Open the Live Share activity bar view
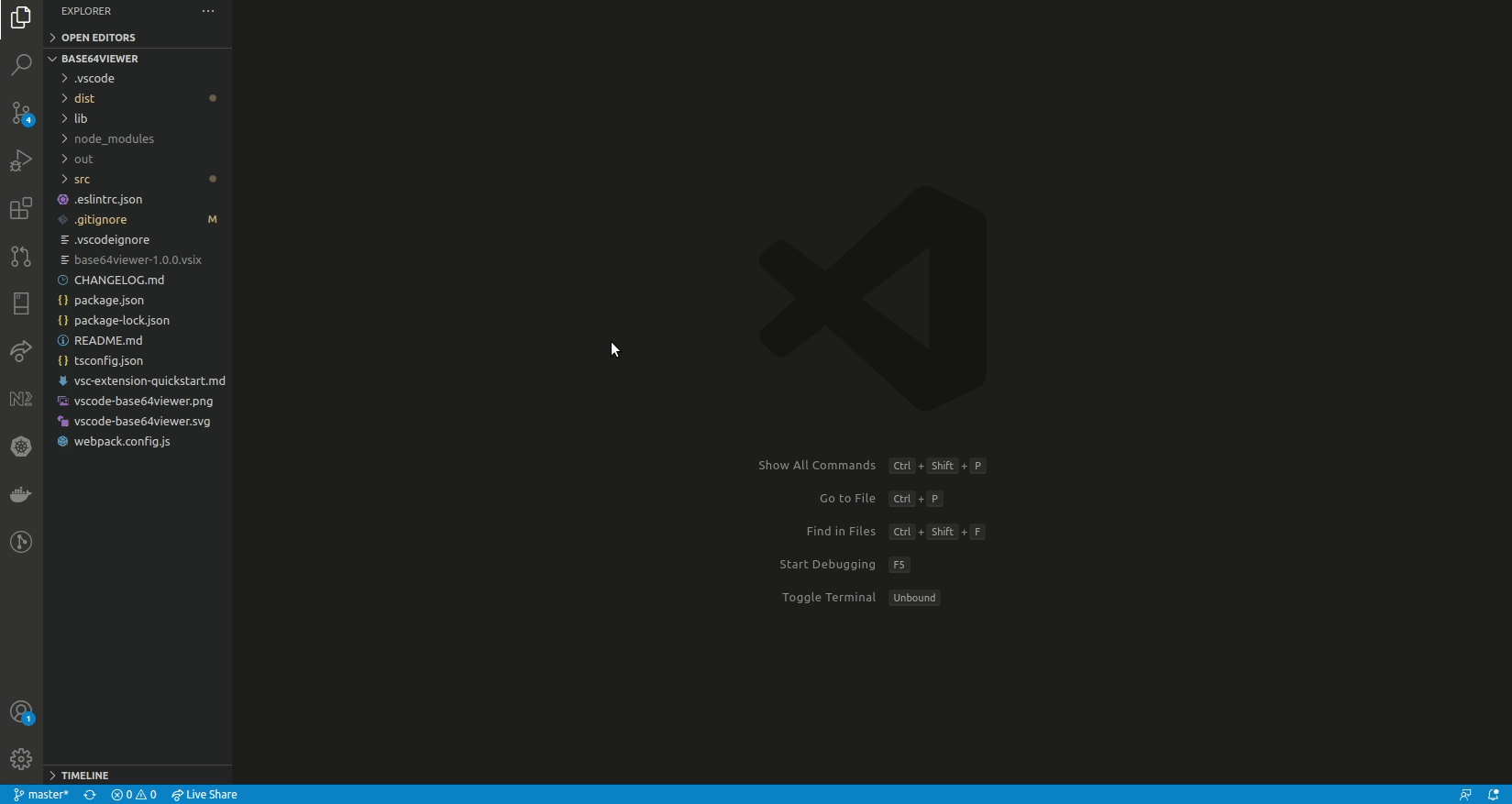 point(21,351)
